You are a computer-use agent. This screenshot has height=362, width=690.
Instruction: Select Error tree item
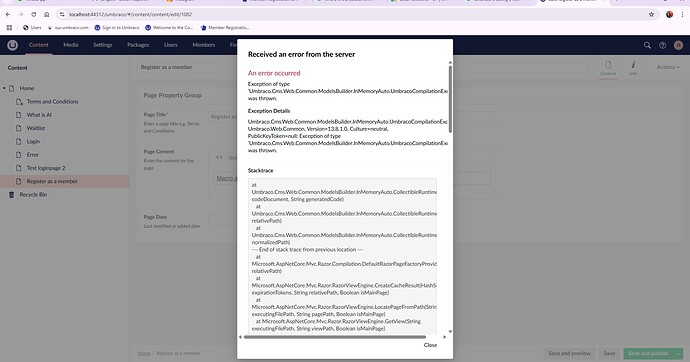(x=33, y=155)
